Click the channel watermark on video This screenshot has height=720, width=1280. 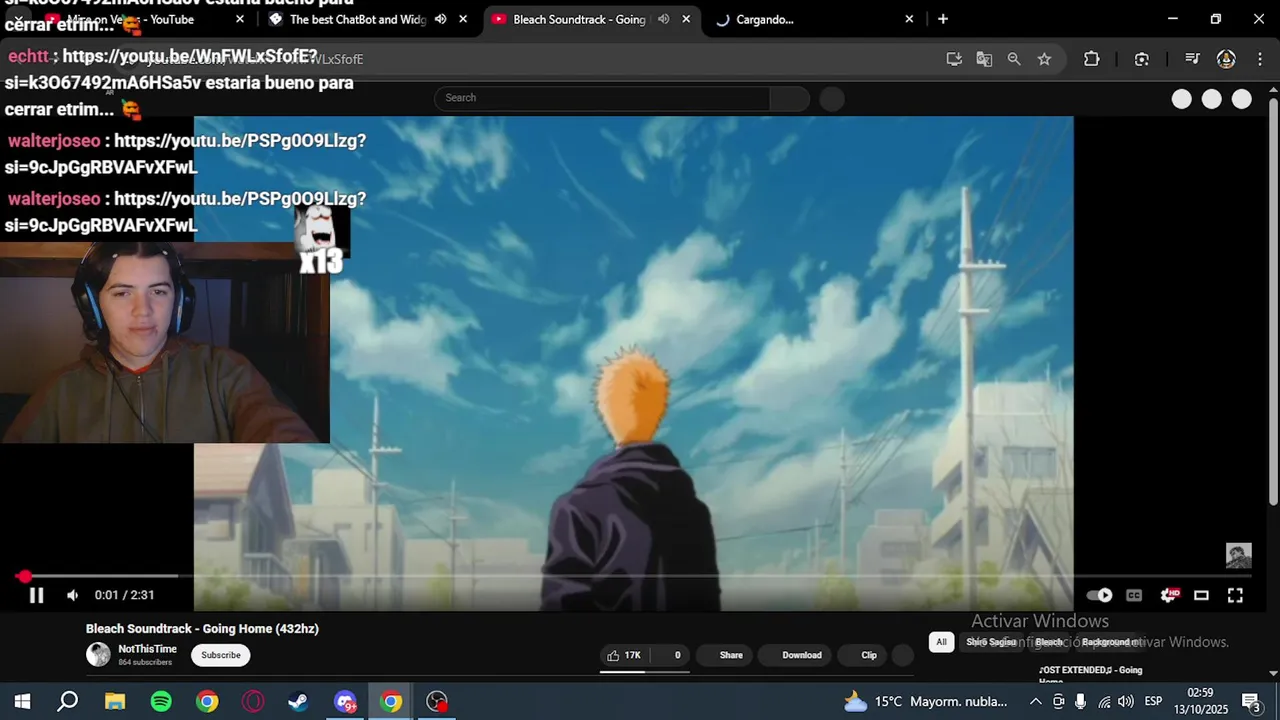point(1239,556)
